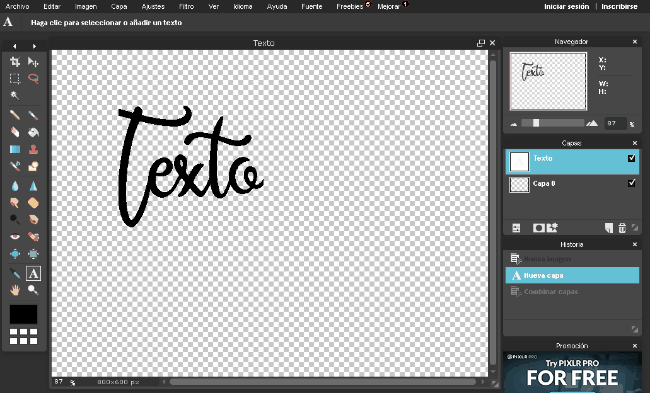Select the Brush tool

pyautogui.click(x=33, y=115)
